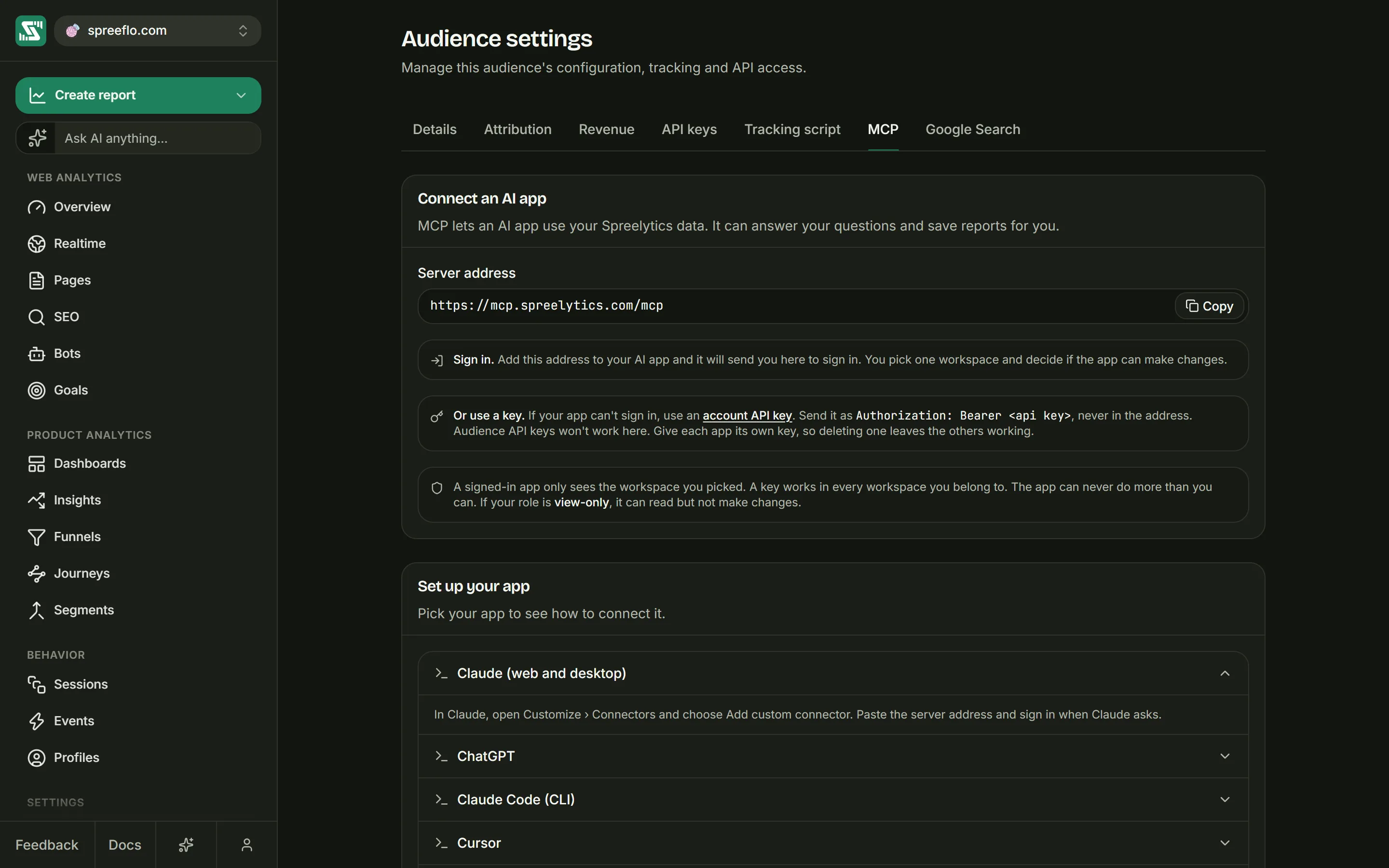The height and width of the screenshot is (868, 1389).
Task: Open the Dashboards grid icon
Action: pyautogui.click(x=36, y=464)
